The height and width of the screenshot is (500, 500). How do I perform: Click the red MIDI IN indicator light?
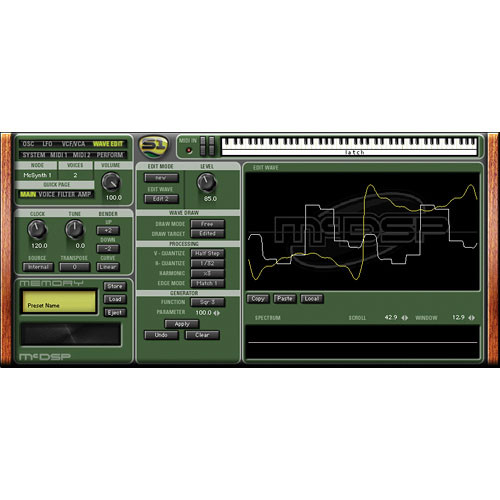[x=189, y=151]
